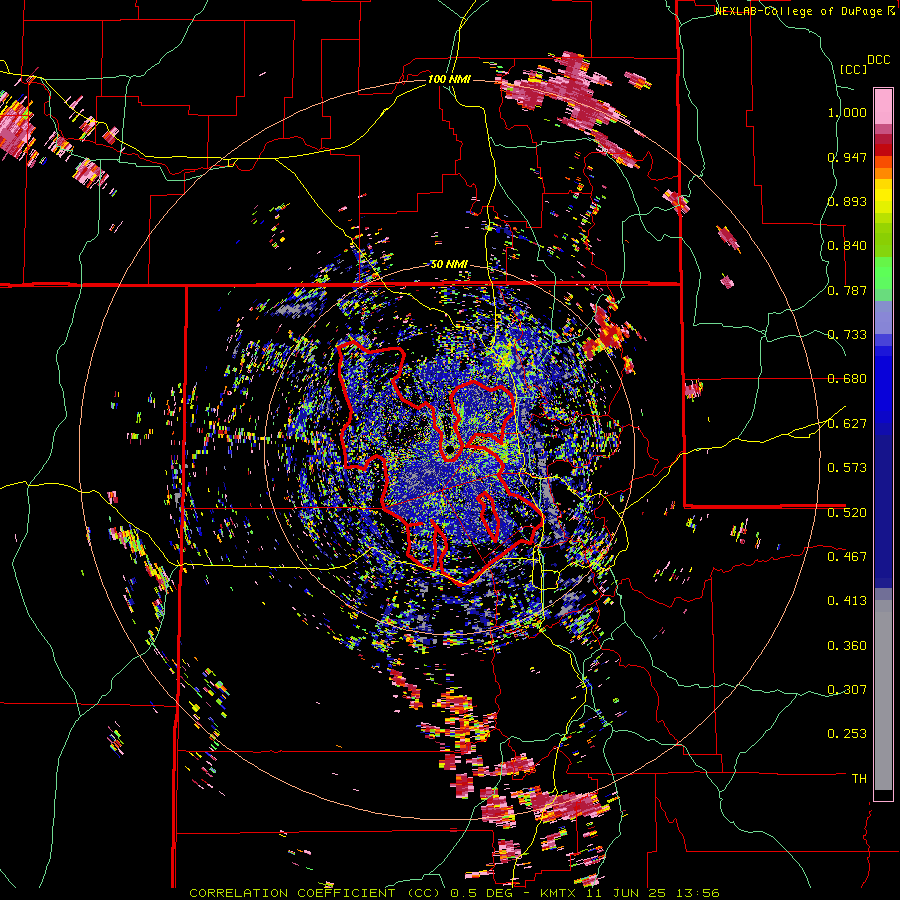Click the 0.947 color scale value
The image size is (900, 900).
847,157
